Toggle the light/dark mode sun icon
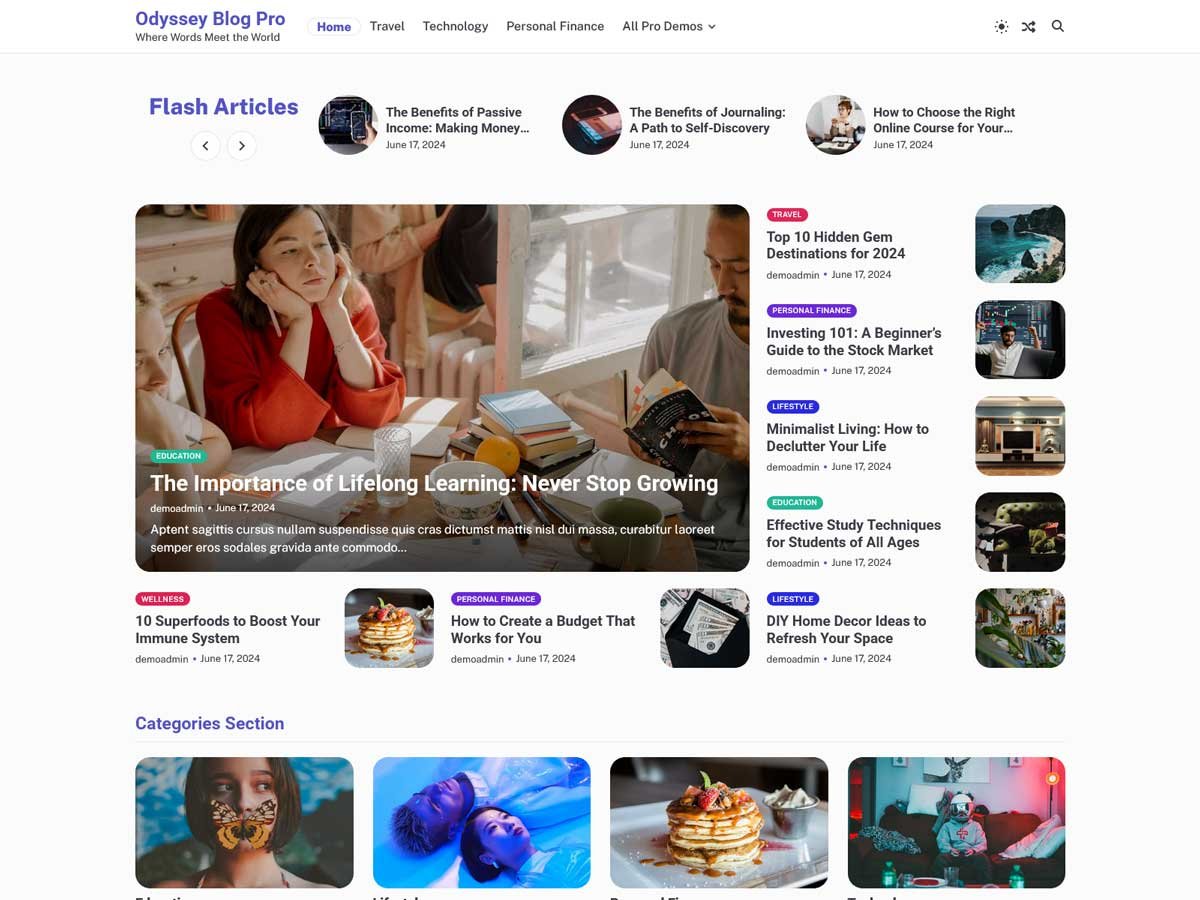The height and width of the screenshot is (900, 1200). coord(1001,27)
